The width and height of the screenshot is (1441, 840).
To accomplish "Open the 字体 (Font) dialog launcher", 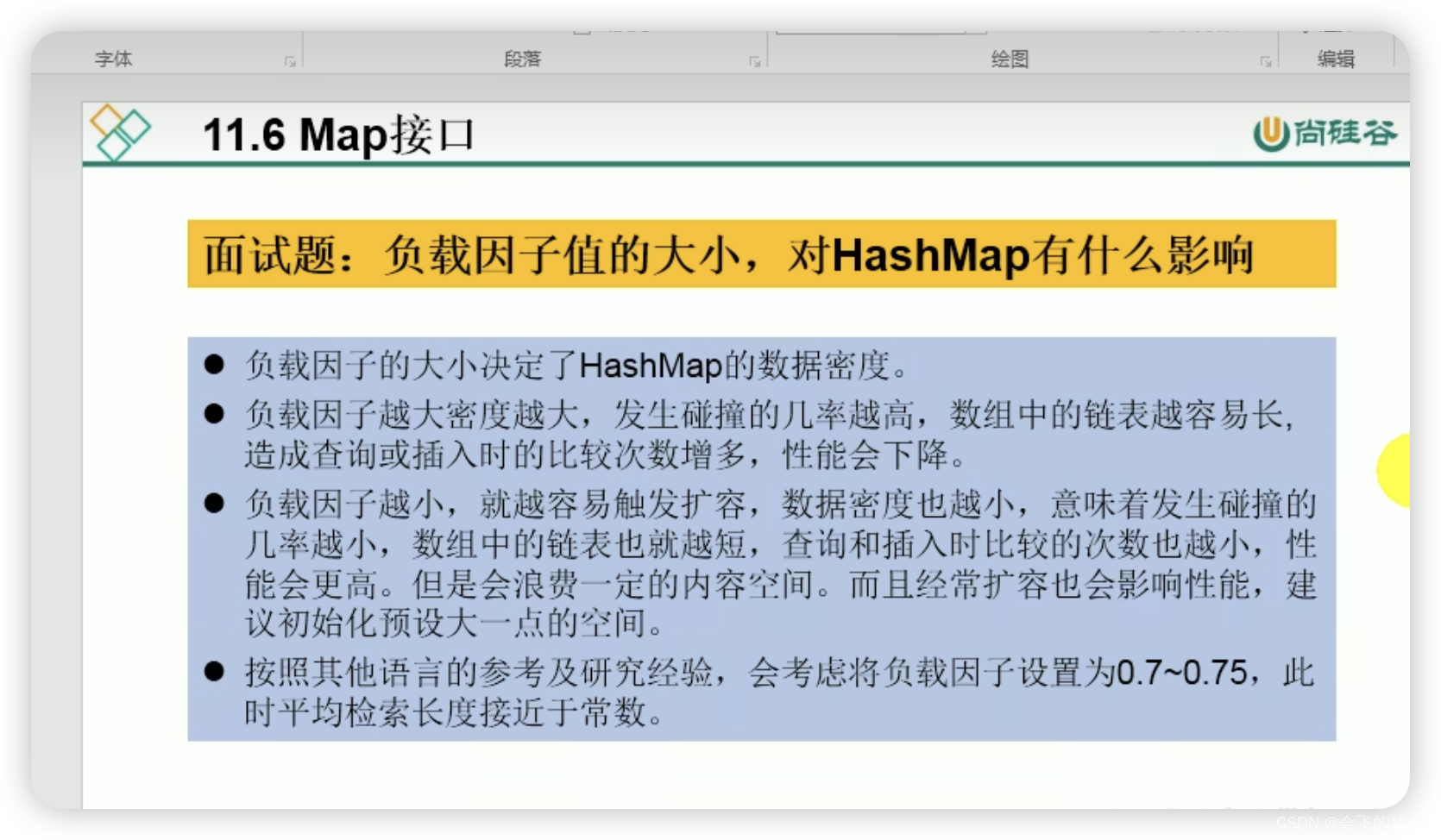I will pyautogui.click(x=290, y=62).
